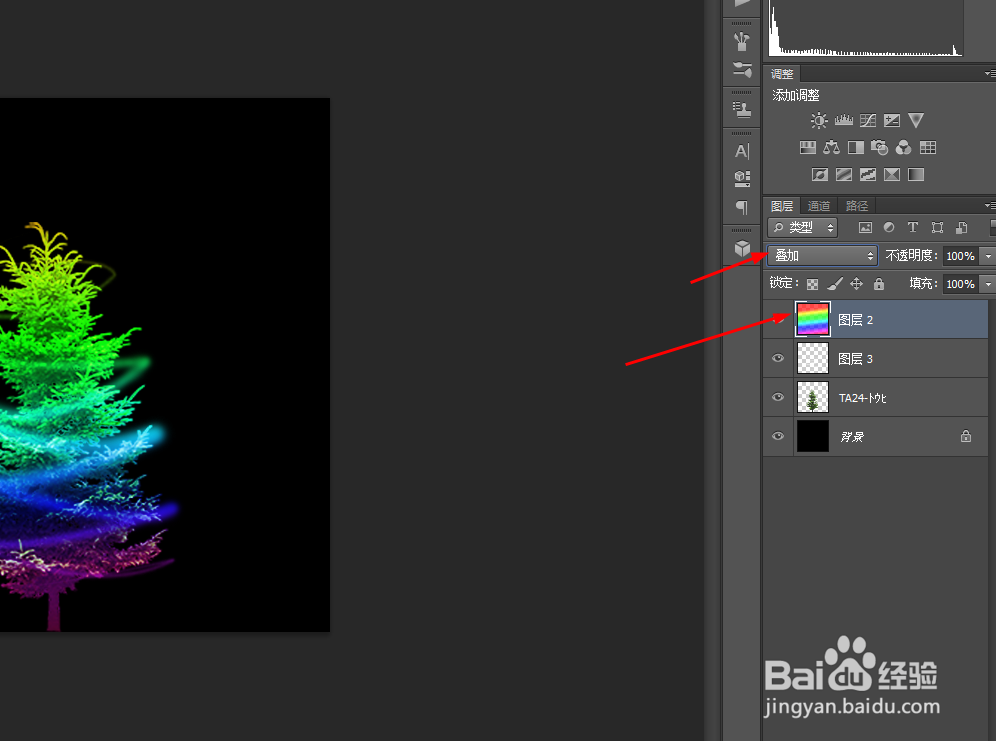Image resolution: width=996 pixels, height=741 pixels.
Task: Select the TA24 tree layer thumbnail
Action: (x=813, y=397)
